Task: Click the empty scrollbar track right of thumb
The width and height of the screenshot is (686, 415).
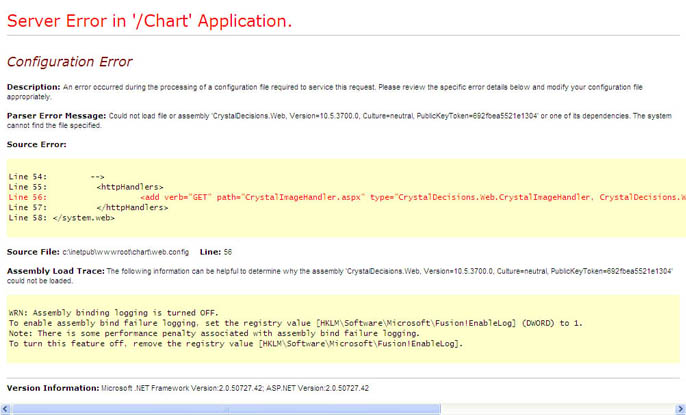Action: (x=558, y=409)
